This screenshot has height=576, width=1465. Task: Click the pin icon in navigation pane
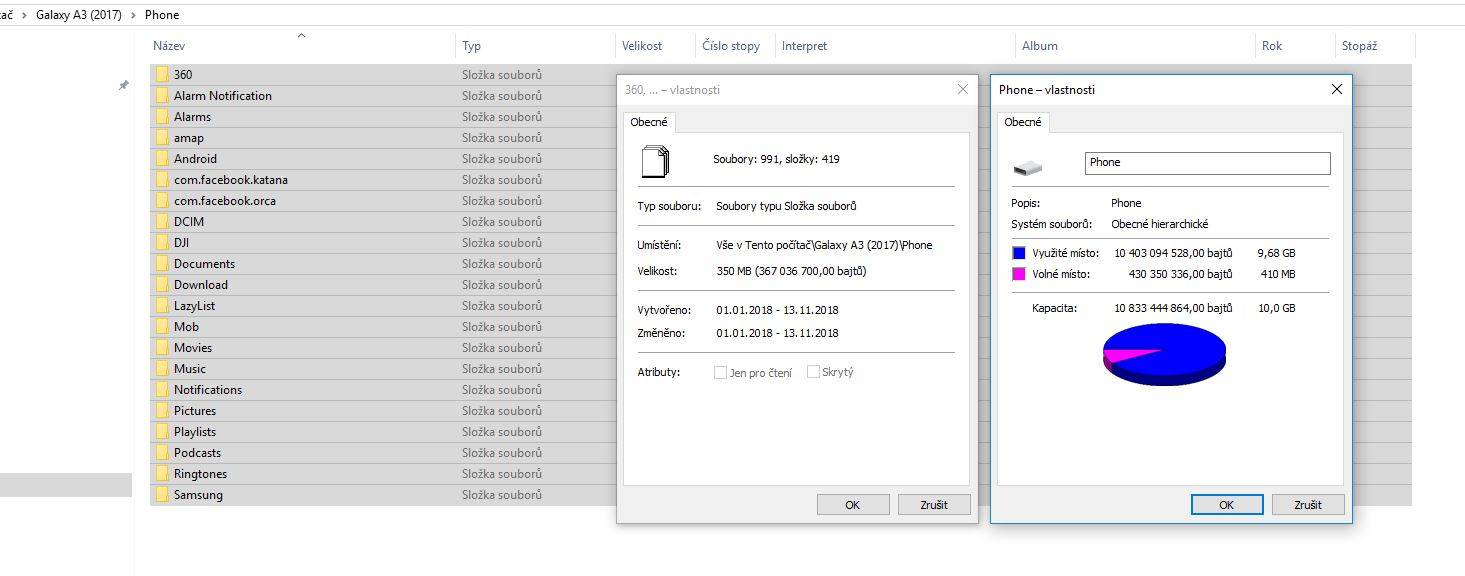tap(123, 86)
